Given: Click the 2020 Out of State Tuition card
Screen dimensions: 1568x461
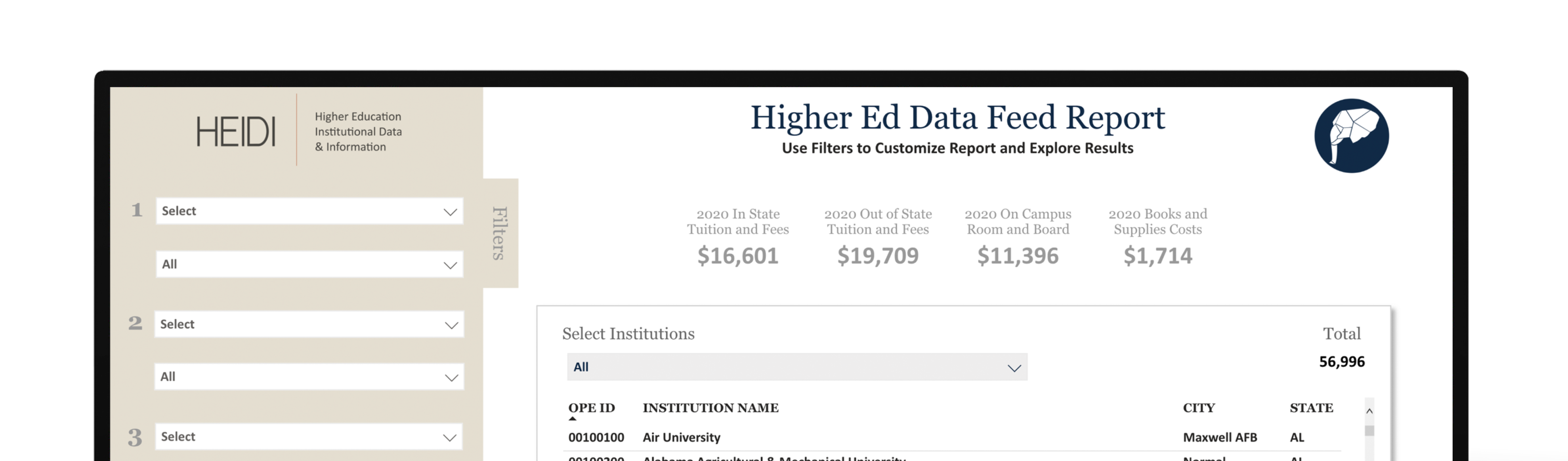Looking at the screenshot, I should [878, 238].
